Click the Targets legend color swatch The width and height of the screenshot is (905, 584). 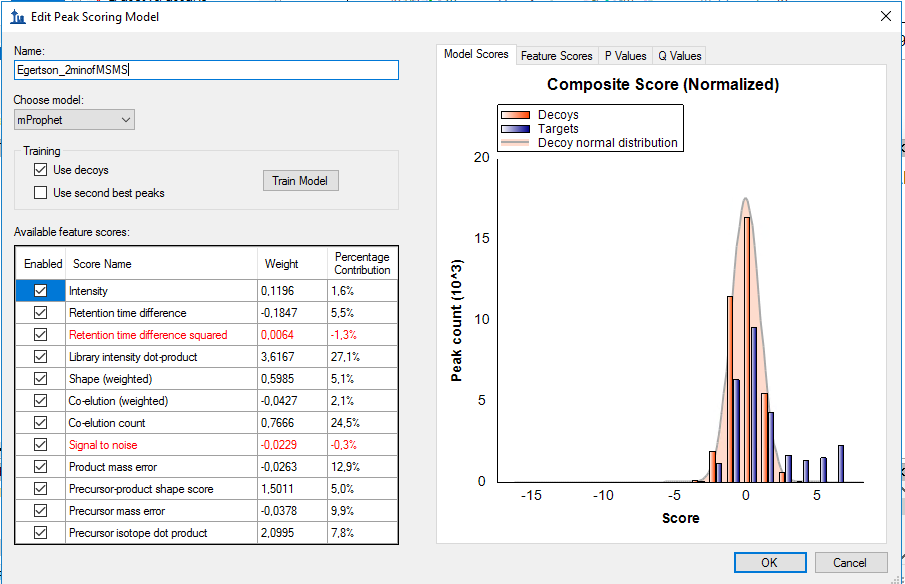coord(516,129)
